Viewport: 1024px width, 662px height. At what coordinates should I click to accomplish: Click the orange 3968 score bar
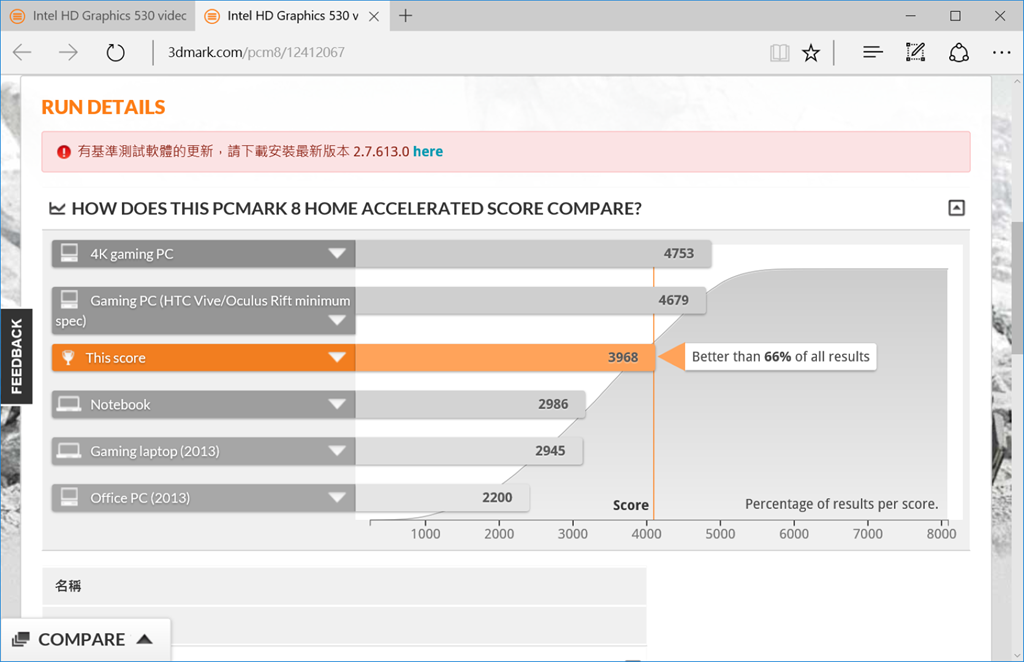click(505, 357)
